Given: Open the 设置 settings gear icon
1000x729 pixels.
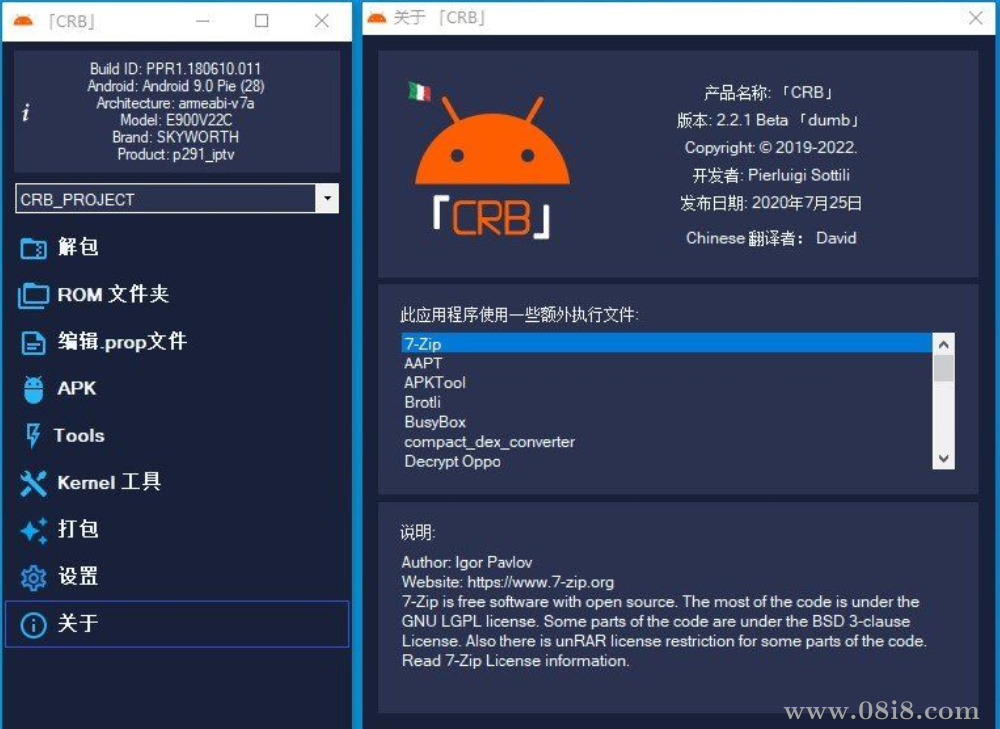Looking at the screenshot, I should (32, 577).
